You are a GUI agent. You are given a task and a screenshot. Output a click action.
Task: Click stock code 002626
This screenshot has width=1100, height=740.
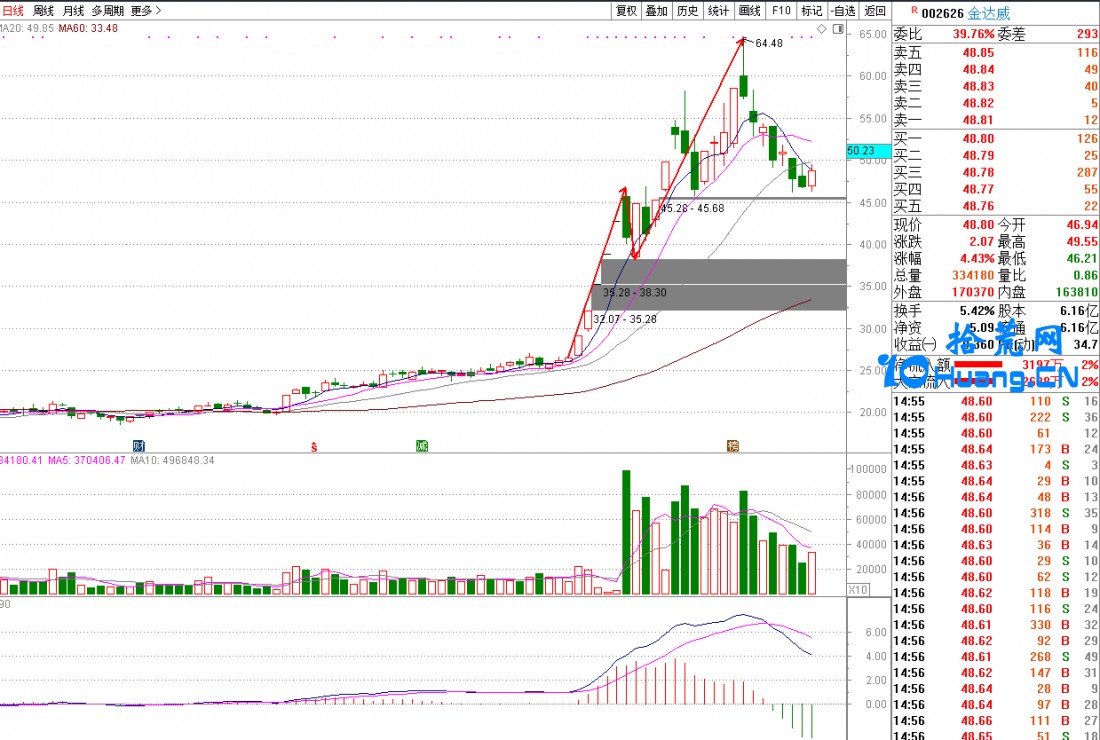tap(943, 13)
